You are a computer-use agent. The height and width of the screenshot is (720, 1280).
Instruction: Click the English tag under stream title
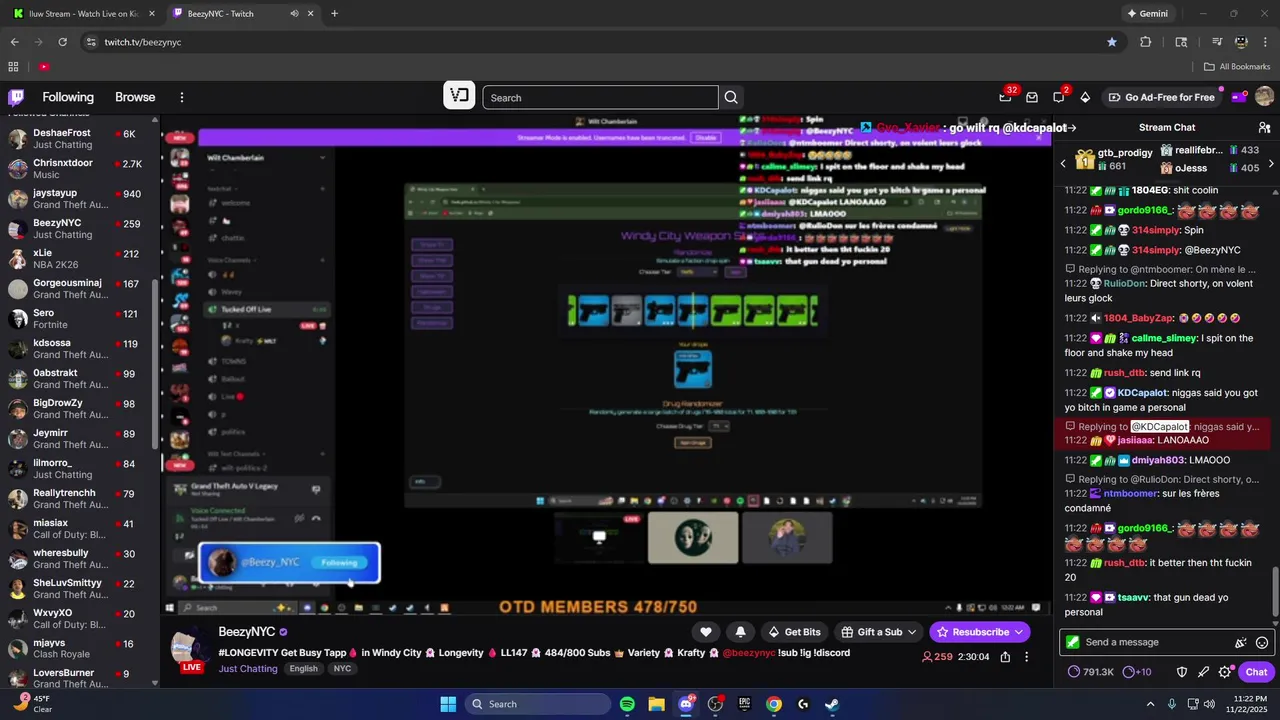[x=304, y=669]
